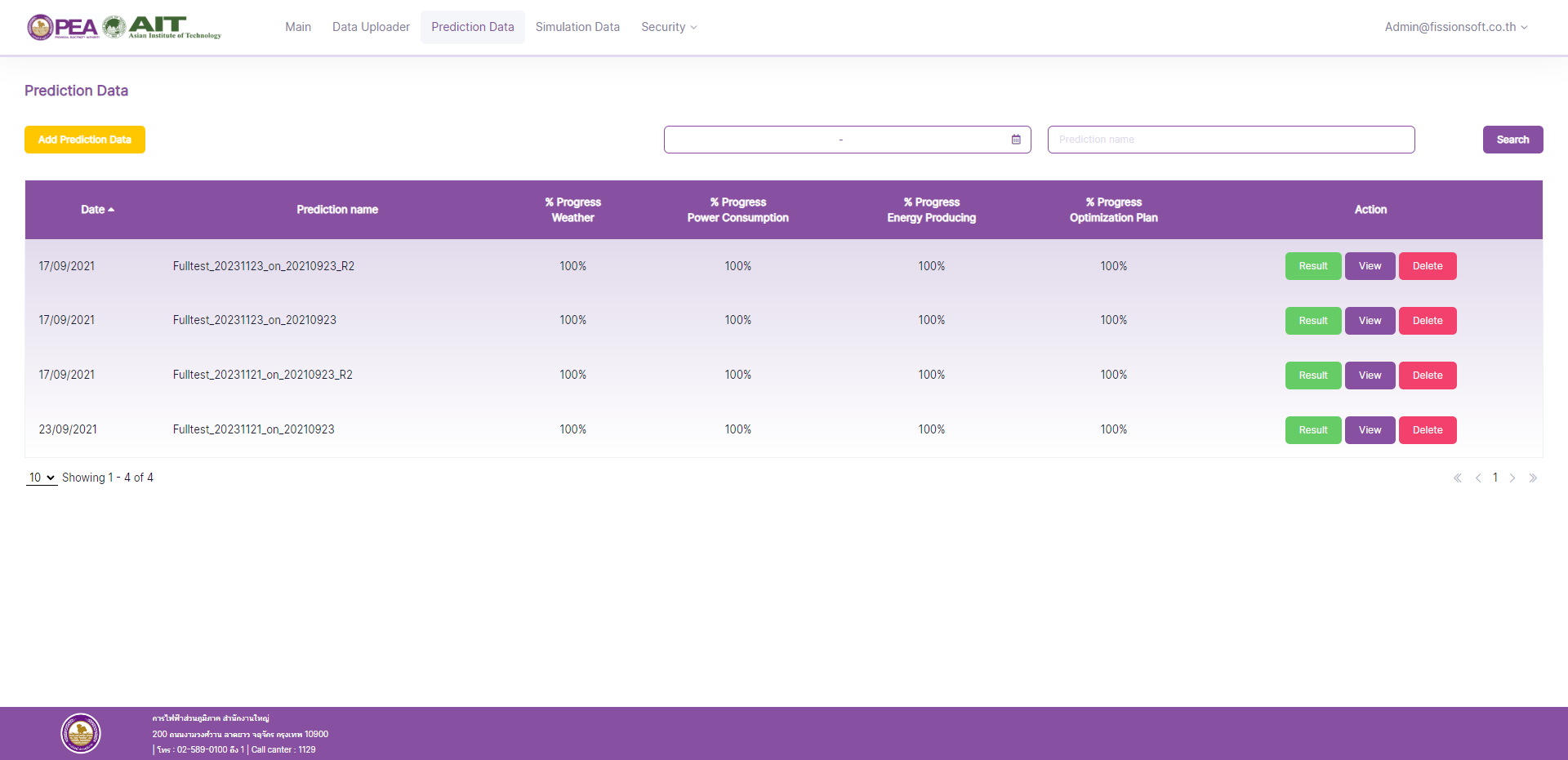Switch to the Simulation Data tab
Screen dimensions: 1568x760
click(577, 27)
